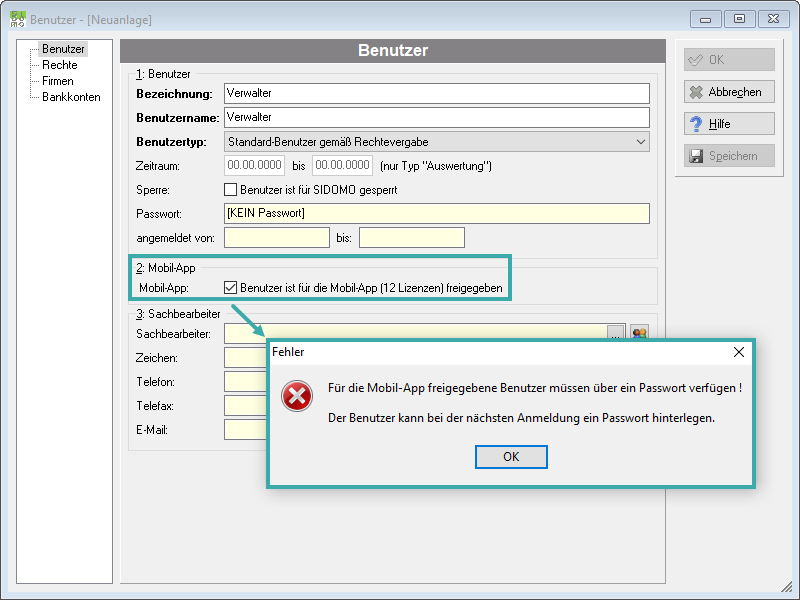The image size is (800, 600).
Task: Select Firmen in the navigation tree
Action: click(58, 81)
